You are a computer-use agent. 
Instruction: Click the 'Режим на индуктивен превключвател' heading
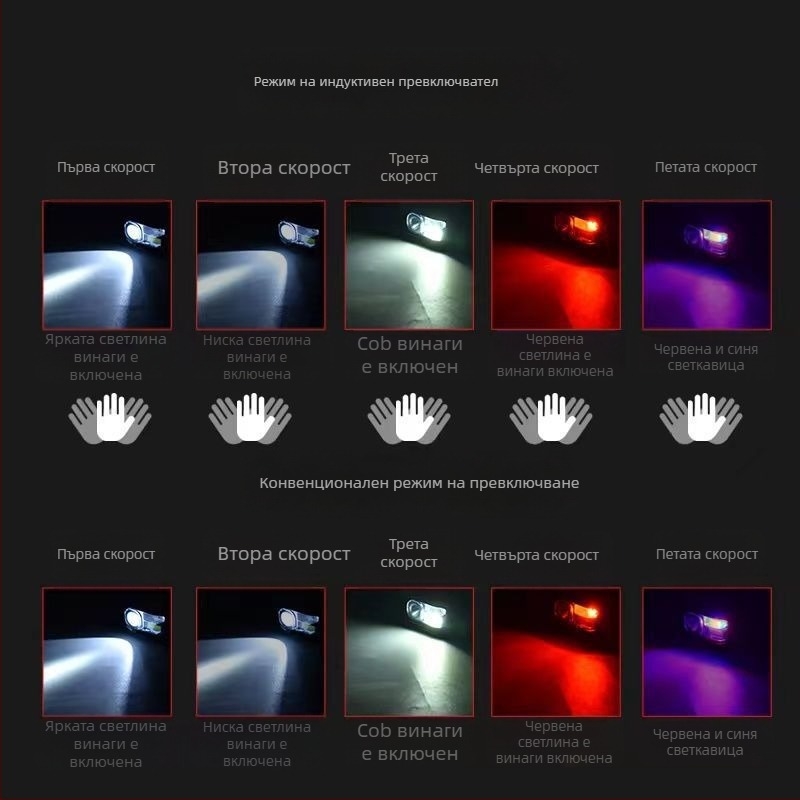376,81
